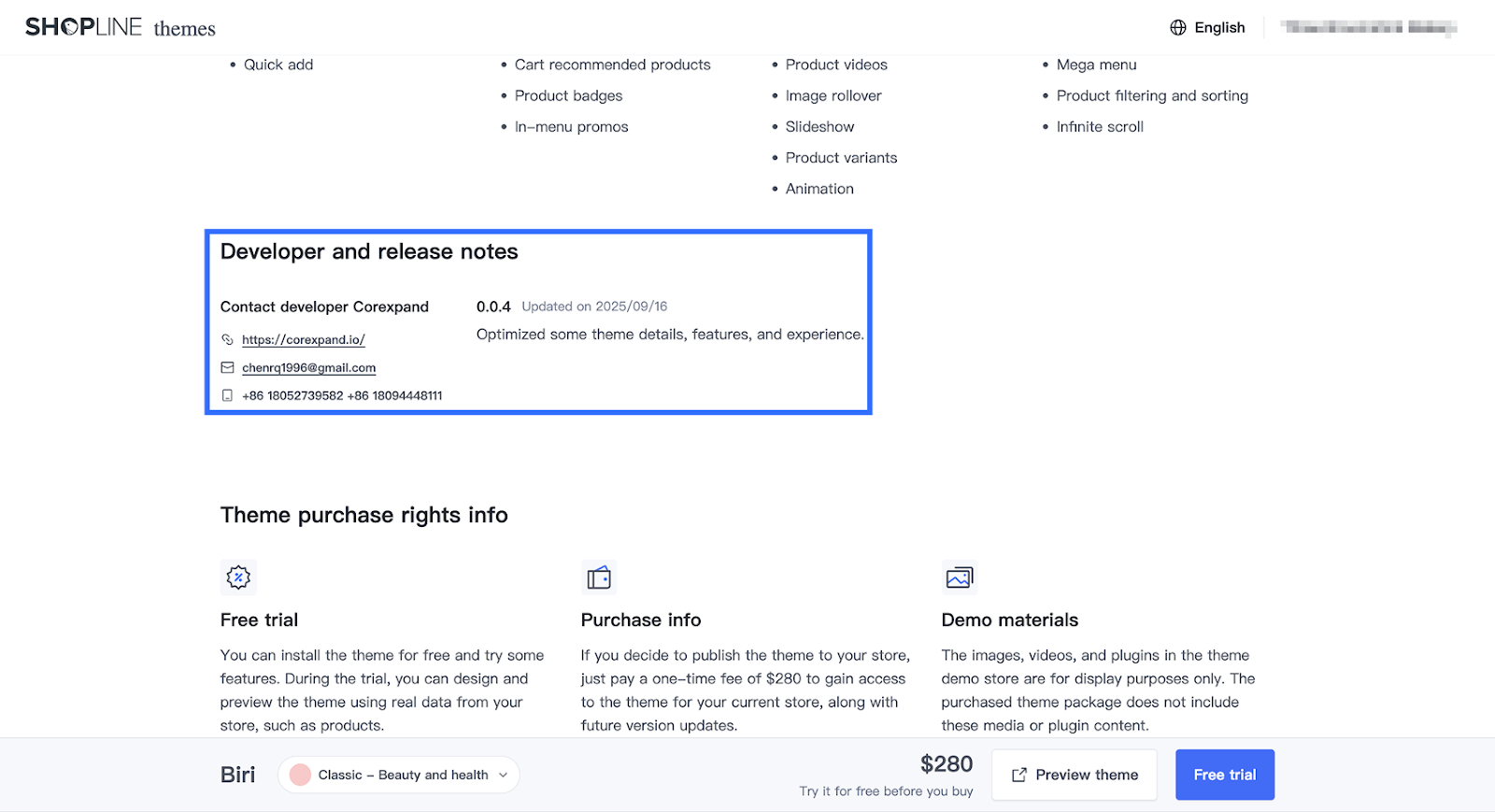Click the Purchase info wallet icon
This screenshot has width=1495, height=812.
[x=599, y=577]
